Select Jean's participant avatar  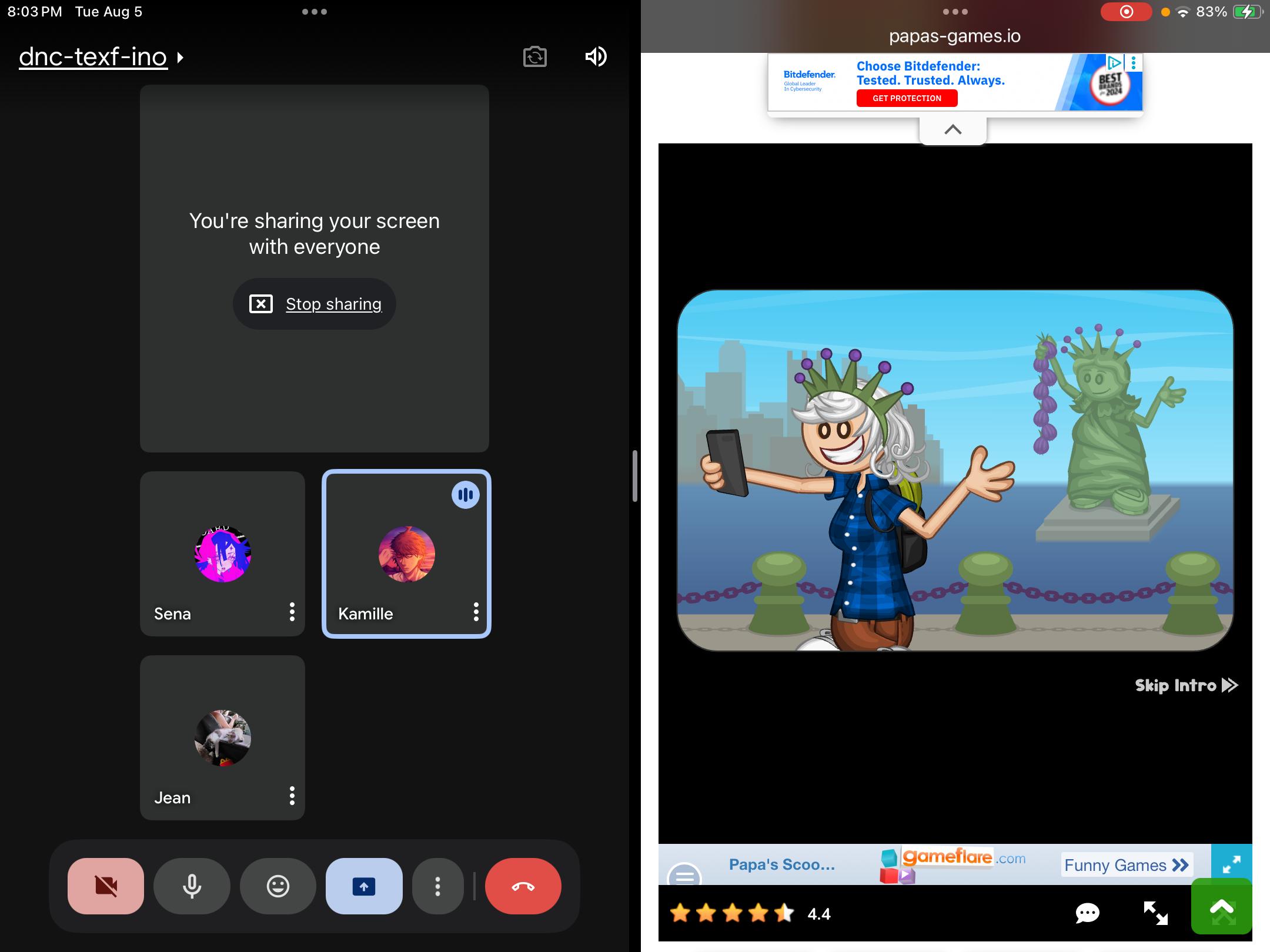point(223,738)
